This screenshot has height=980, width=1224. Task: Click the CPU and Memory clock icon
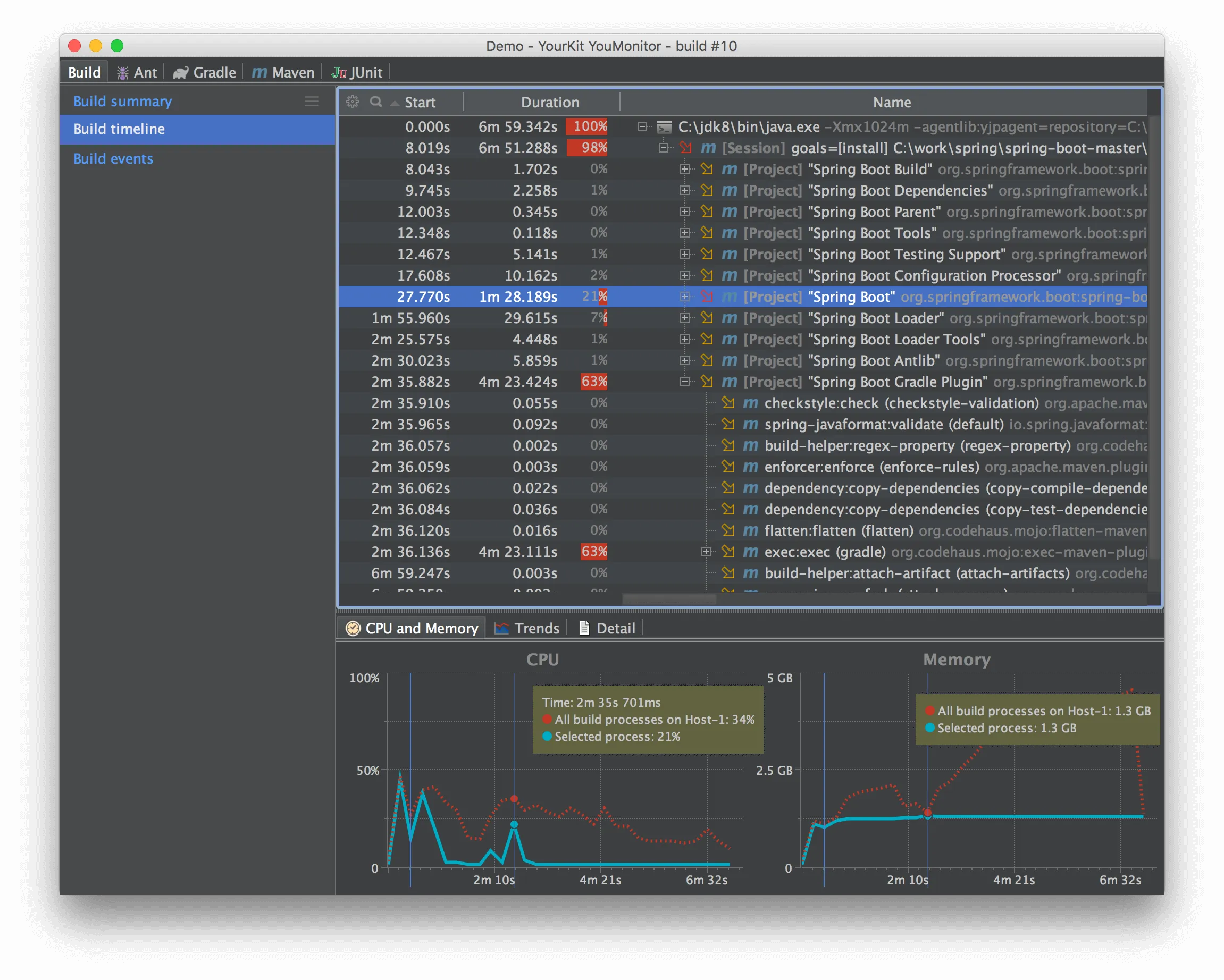click(353, 628)
